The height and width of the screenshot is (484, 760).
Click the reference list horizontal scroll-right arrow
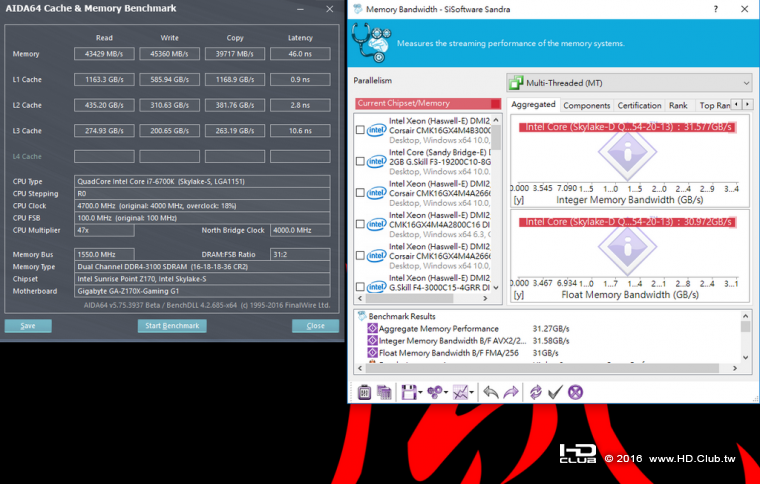coord(485,298)
